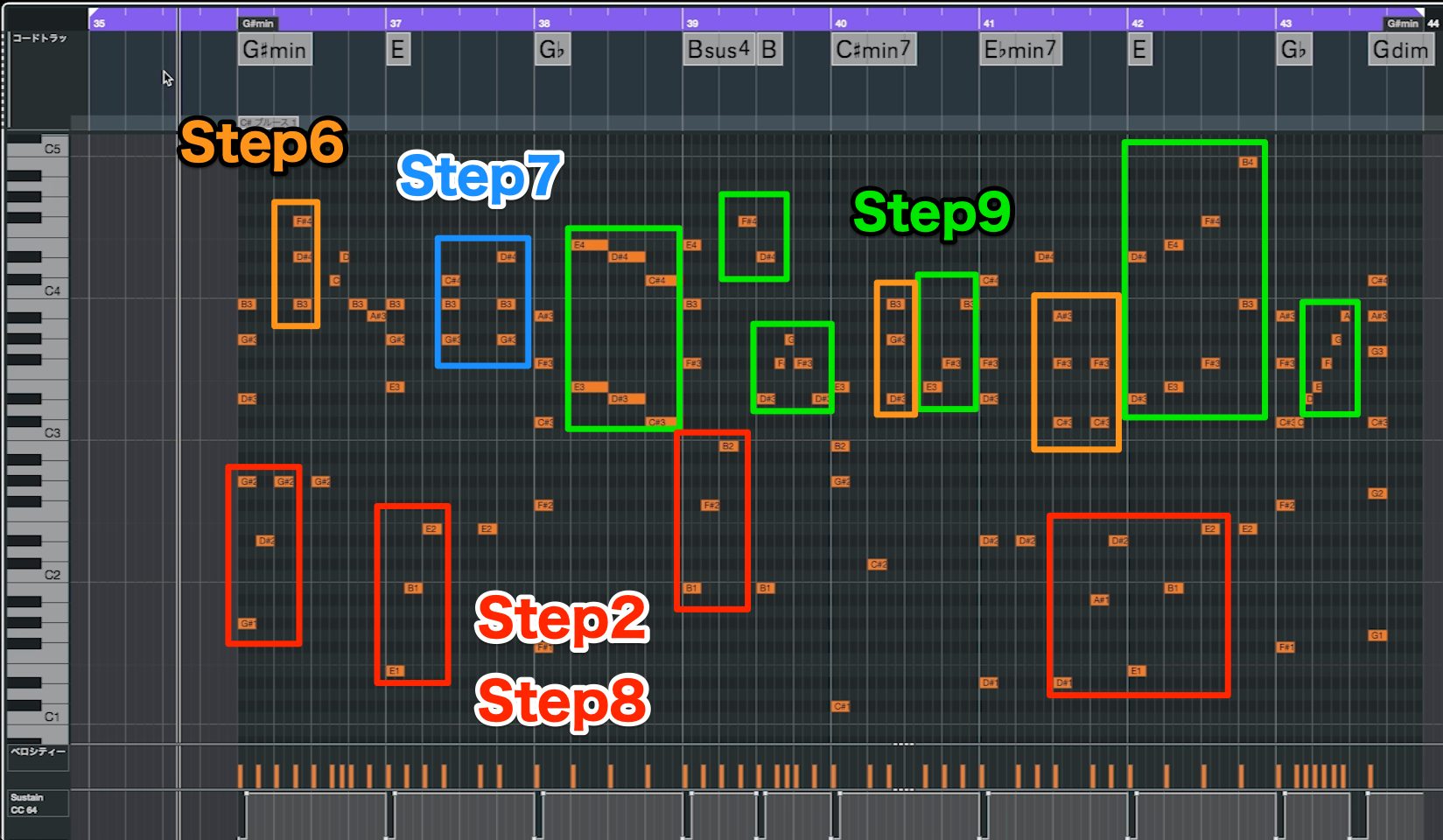Select the F#1 note in bar 43

coord(1285,647)
